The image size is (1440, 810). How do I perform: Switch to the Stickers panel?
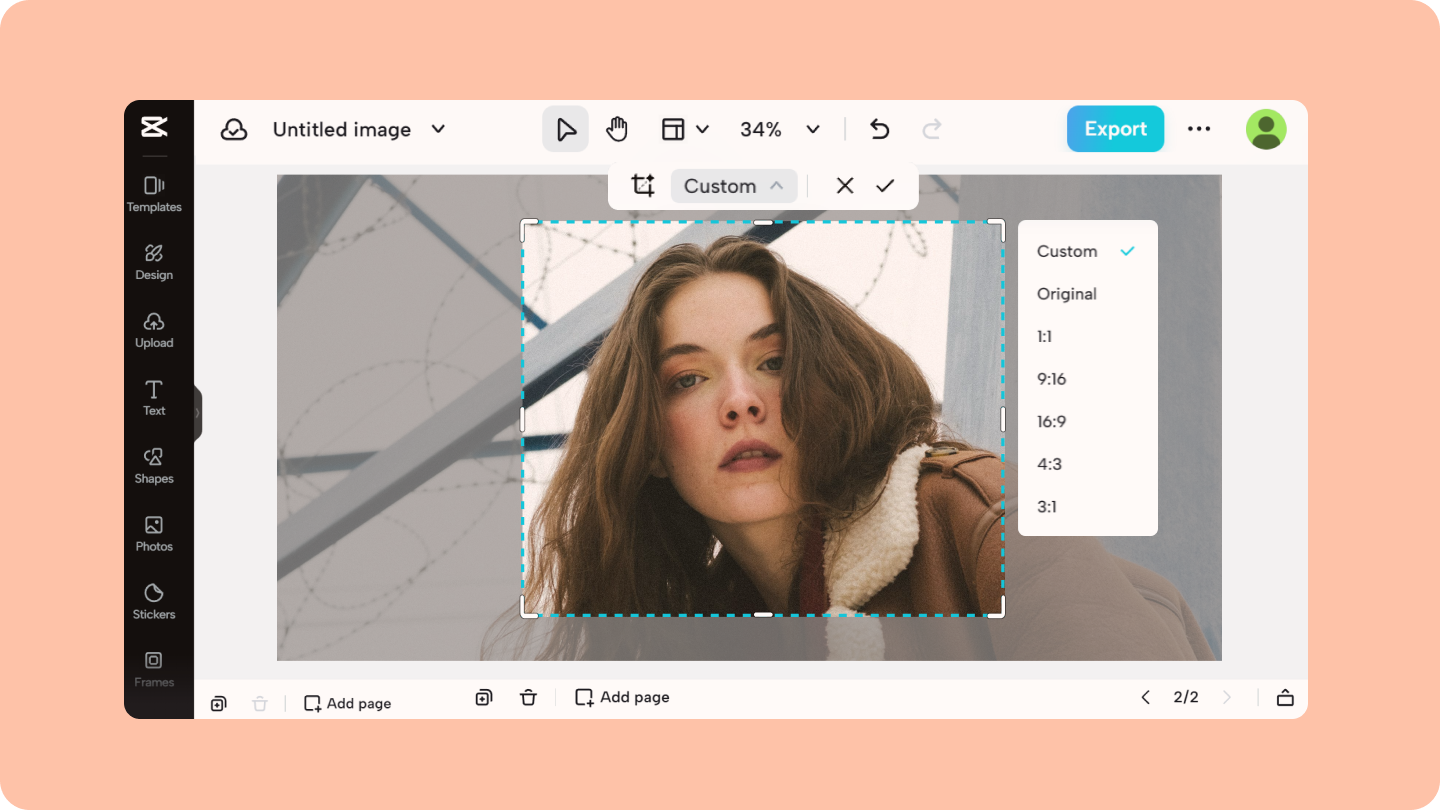[154, 601]
